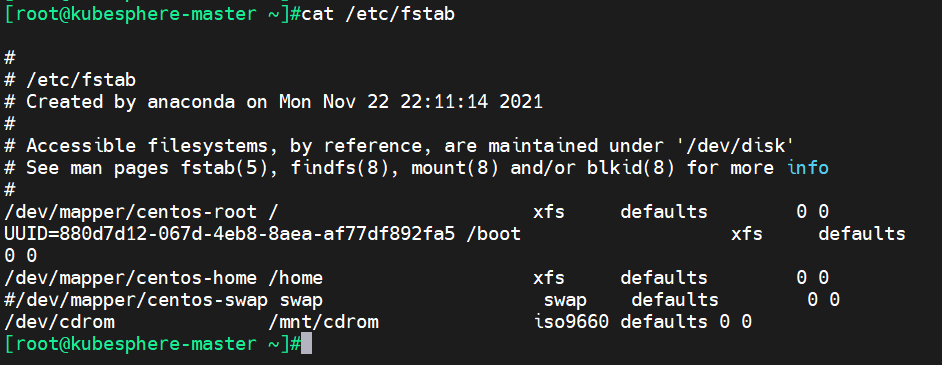Click the '/boot' mount point text
The width and height of the screenshot is (942, 365).
click(494, 234)
